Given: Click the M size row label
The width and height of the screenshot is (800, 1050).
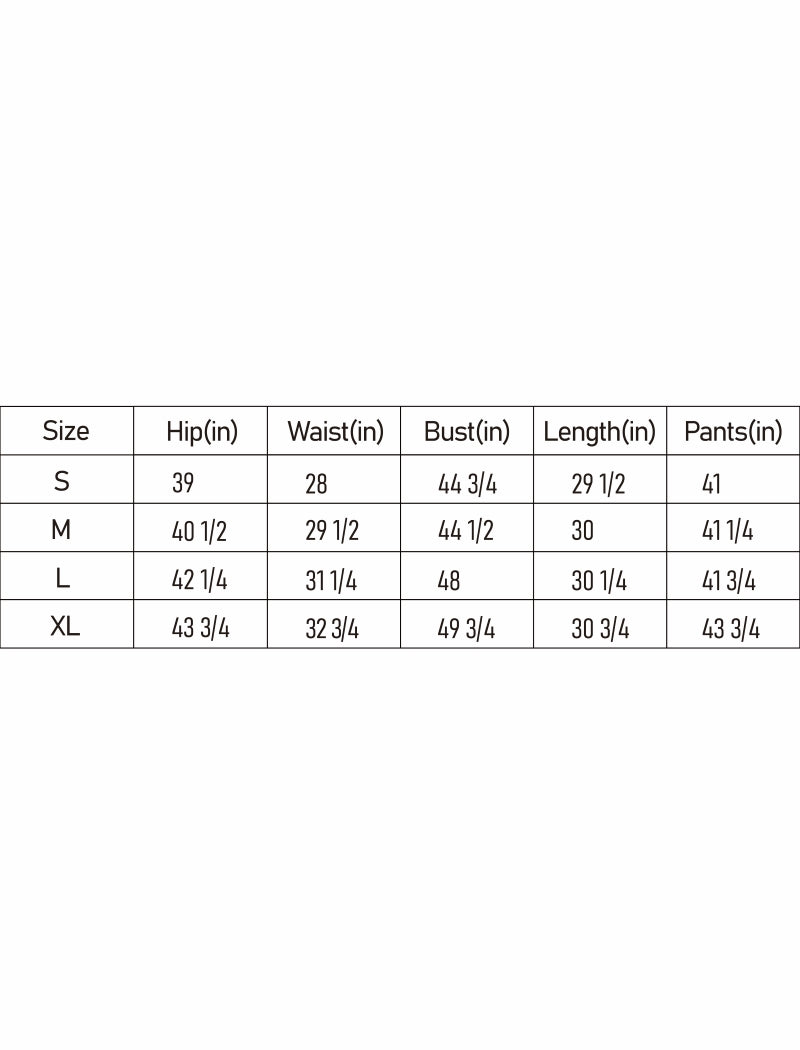Looking at the screenshot, I should coord(62,530).
